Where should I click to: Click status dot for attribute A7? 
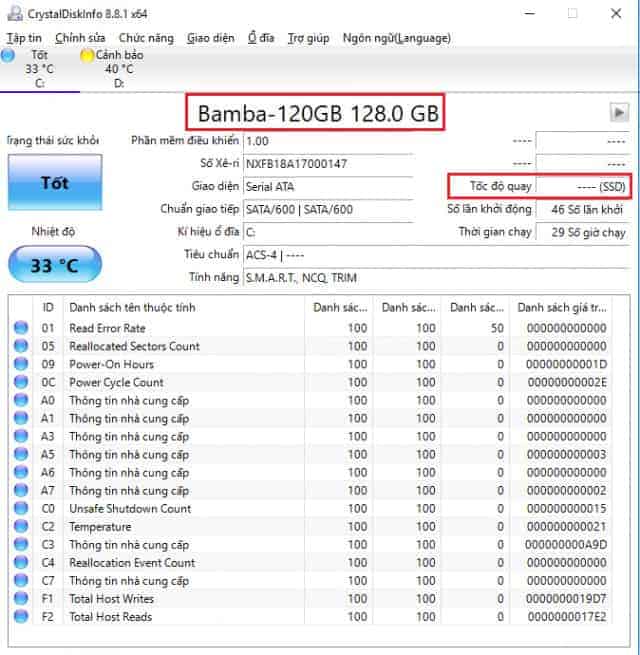[x=21, y=490]
